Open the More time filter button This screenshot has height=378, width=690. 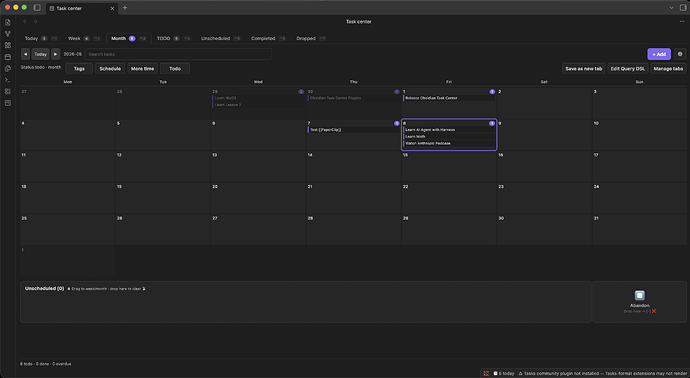click(142, 69)
